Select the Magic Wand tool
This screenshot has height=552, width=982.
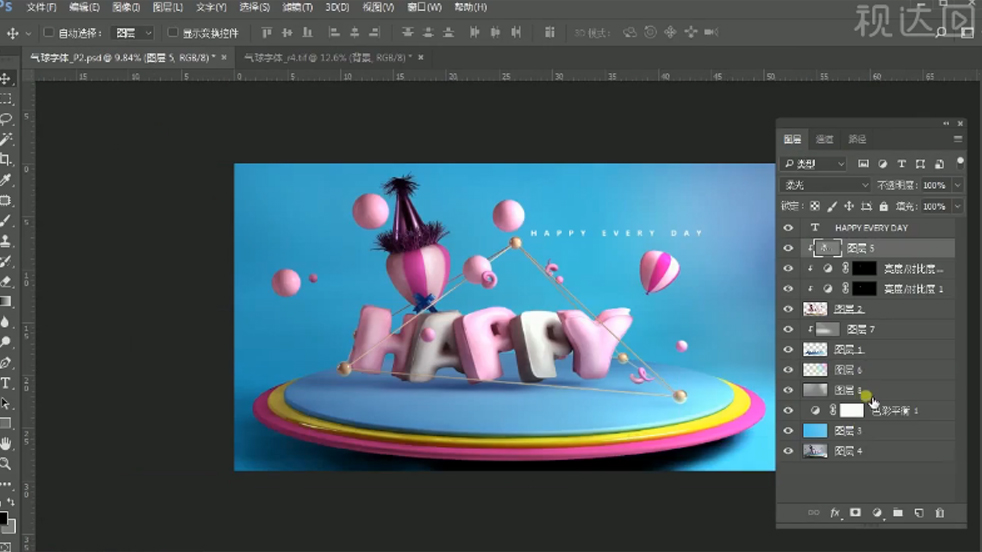[x=6, y=139]
